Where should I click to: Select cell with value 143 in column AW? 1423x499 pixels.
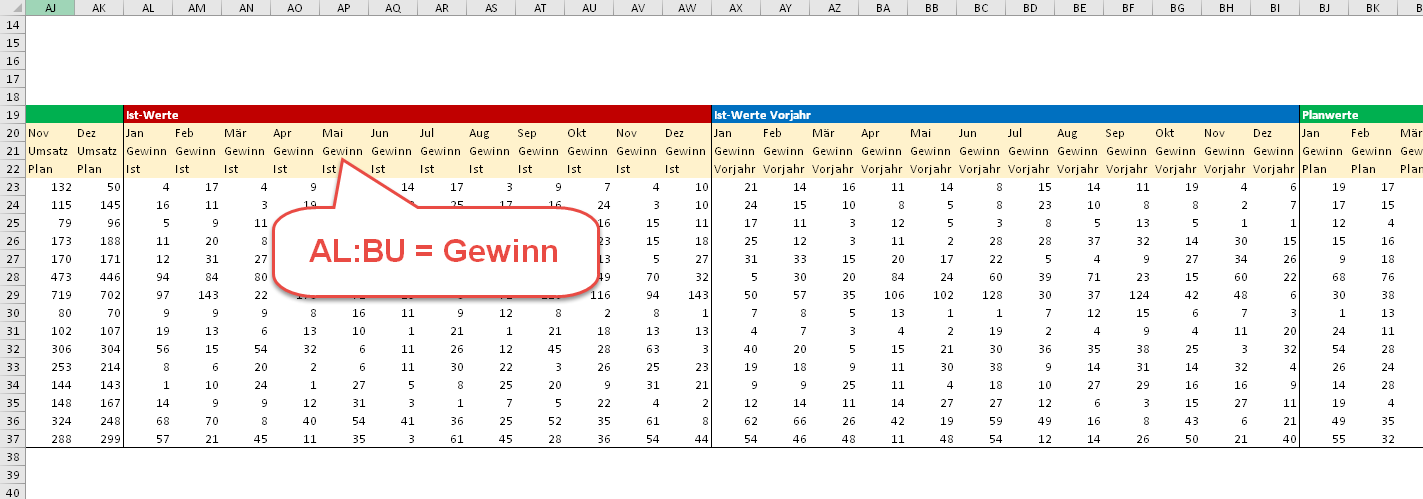pyautogui.click(x=686, y=295)
